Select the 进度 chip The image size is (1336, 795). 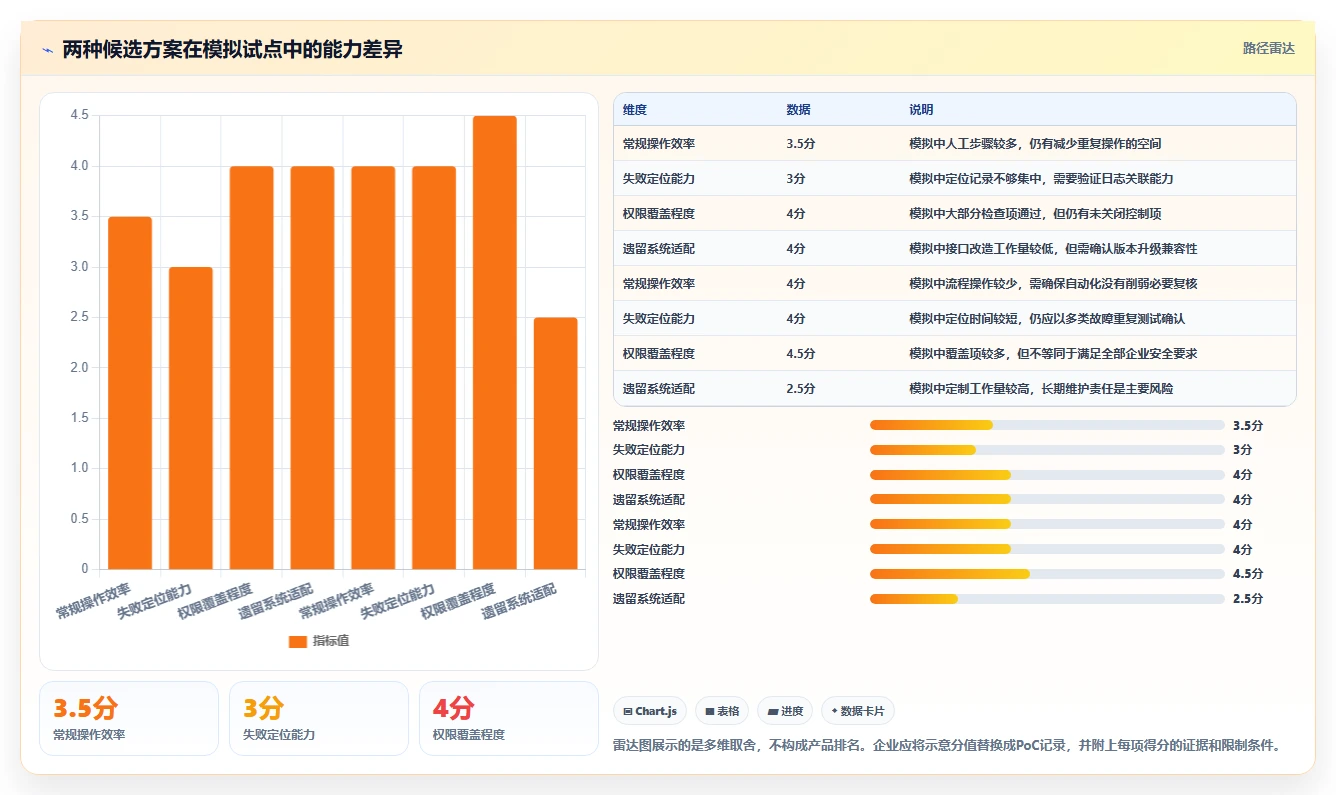click(785, 711)
